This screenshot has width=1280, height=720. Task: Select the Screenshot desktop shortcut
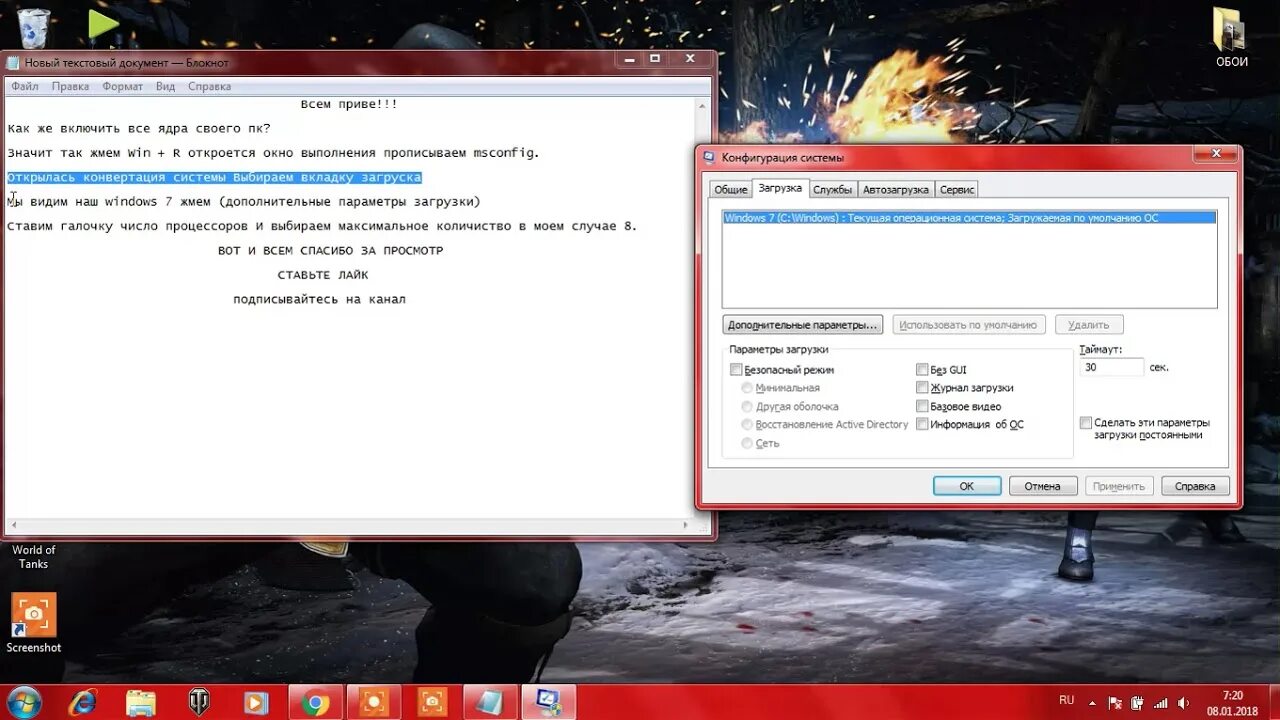pos(34,623)
